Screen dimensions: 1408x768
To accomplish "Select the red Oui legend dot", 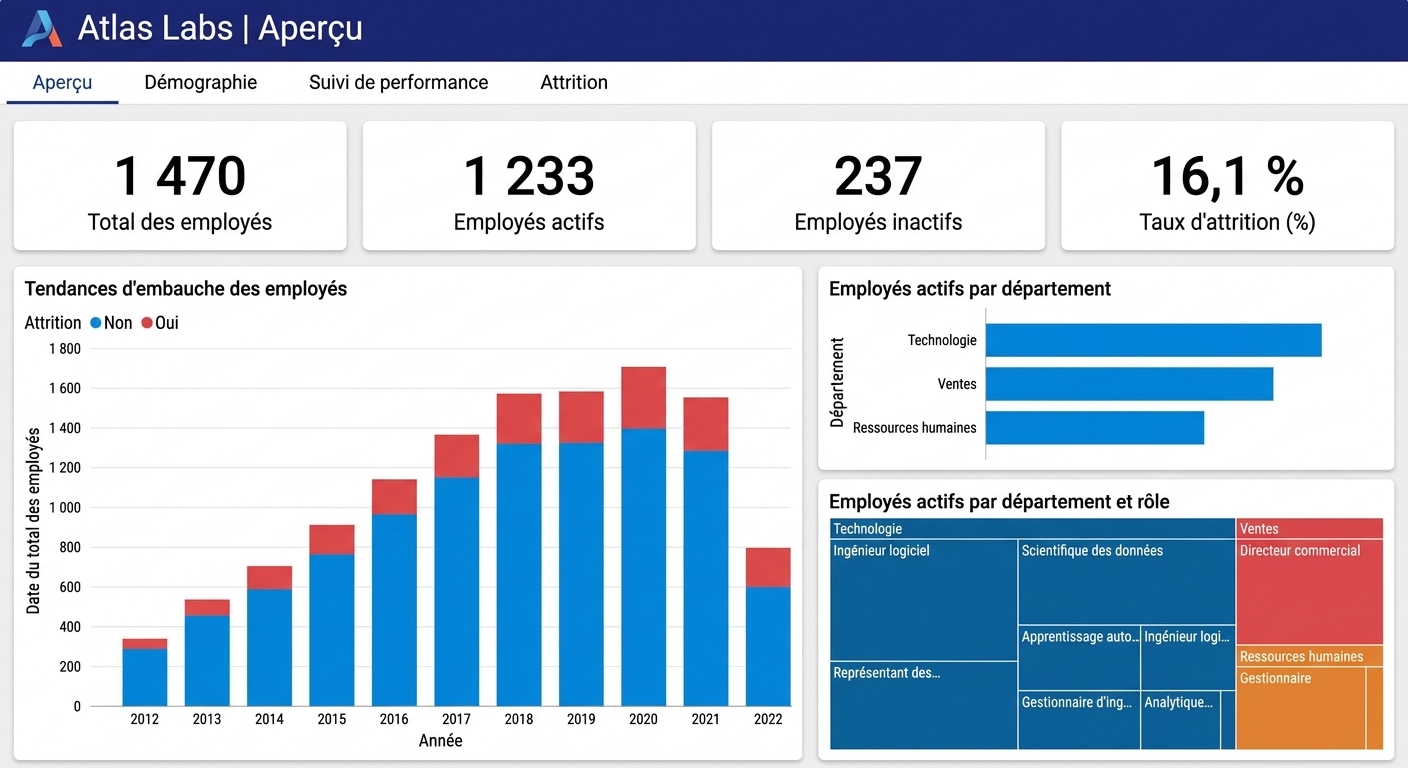I will [x=147, y=323].
